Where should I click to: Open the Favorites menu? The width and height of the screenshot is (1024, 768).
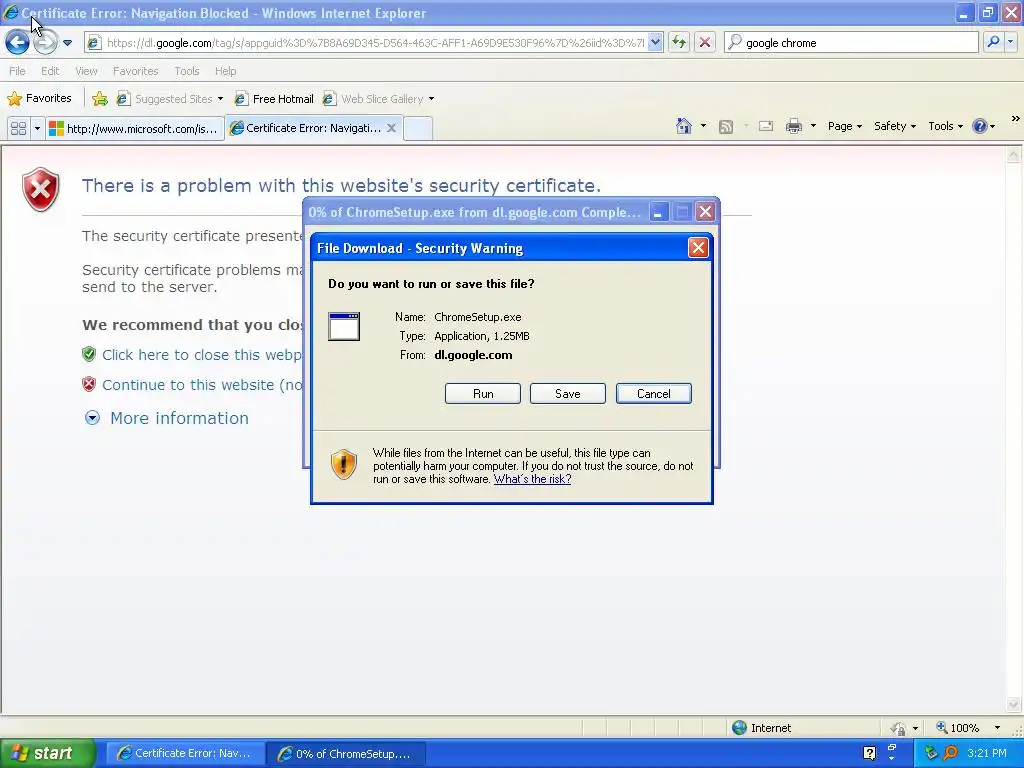click(135, 71)
